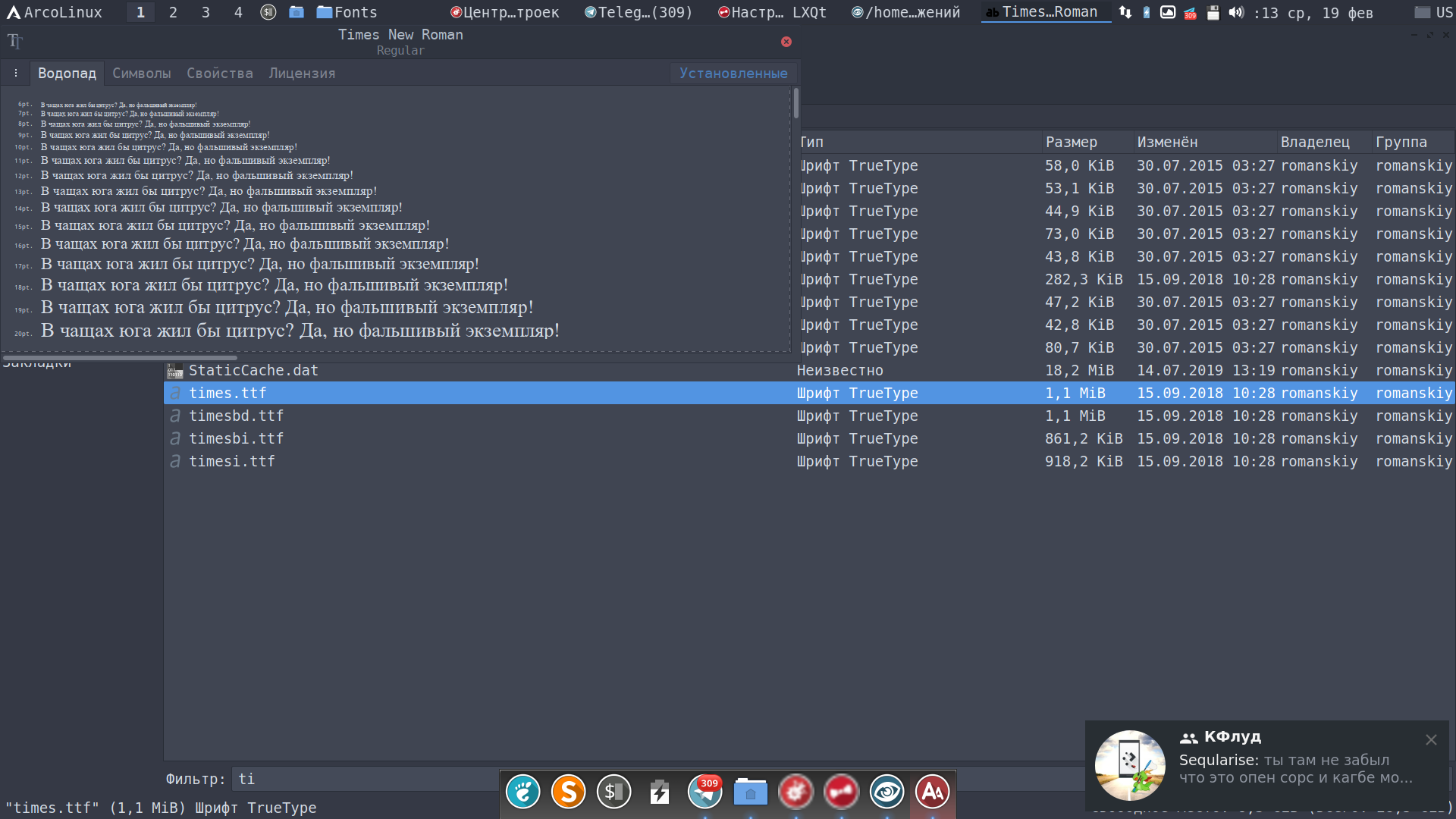Launch terminal from the top panel quick-launch
Image resolution: width=1456 pixels, height=819 pixels.
(268, 12)
